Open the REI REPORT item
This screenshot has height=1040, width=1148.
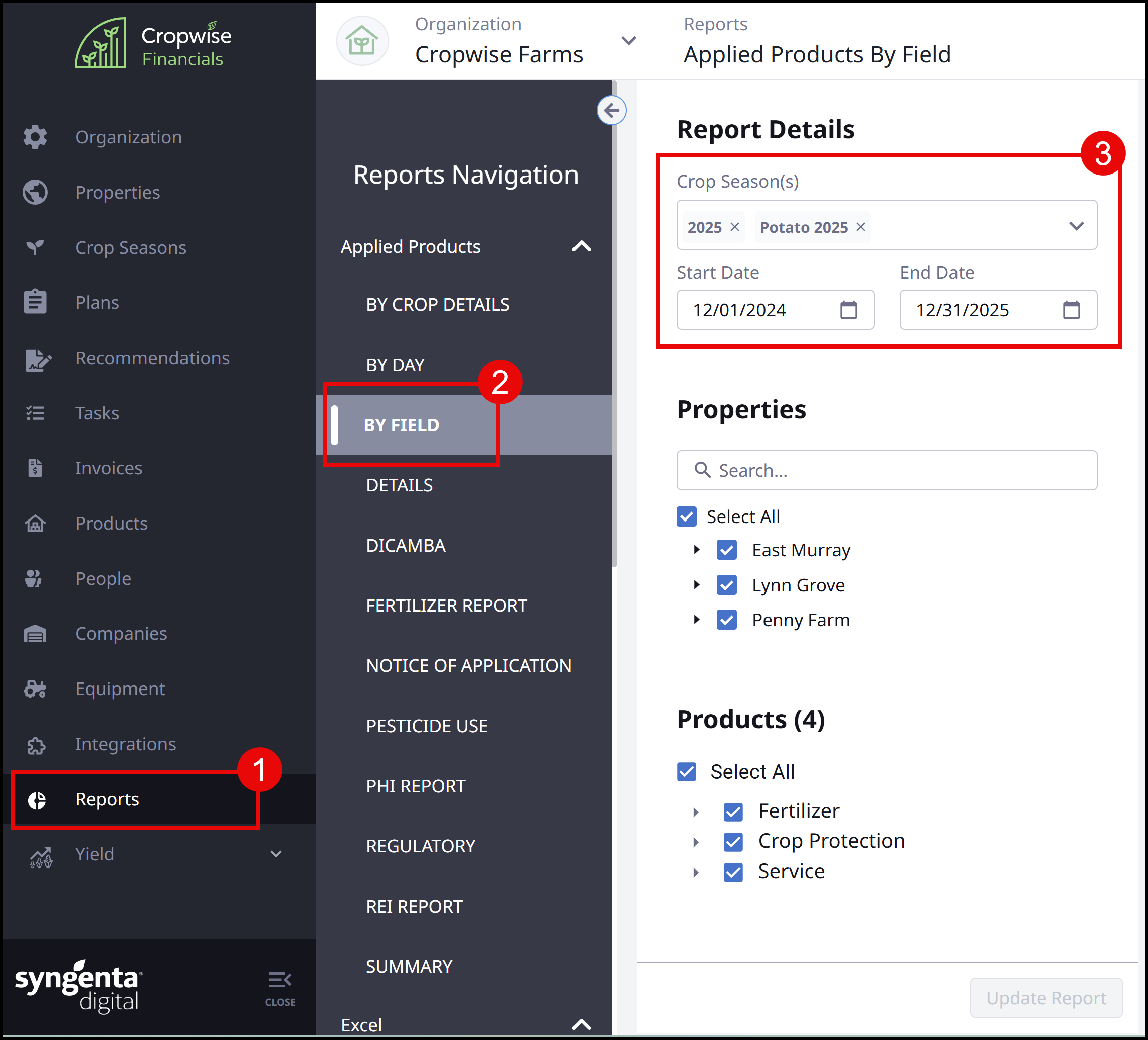click(414, 907)
